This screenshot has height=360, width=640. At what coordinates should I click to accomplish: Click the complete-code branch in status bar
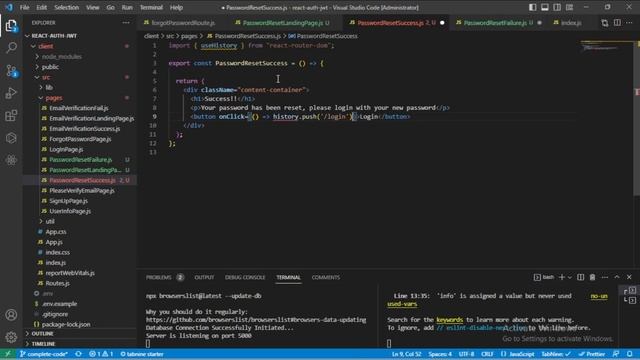click(x=44, y=354)
